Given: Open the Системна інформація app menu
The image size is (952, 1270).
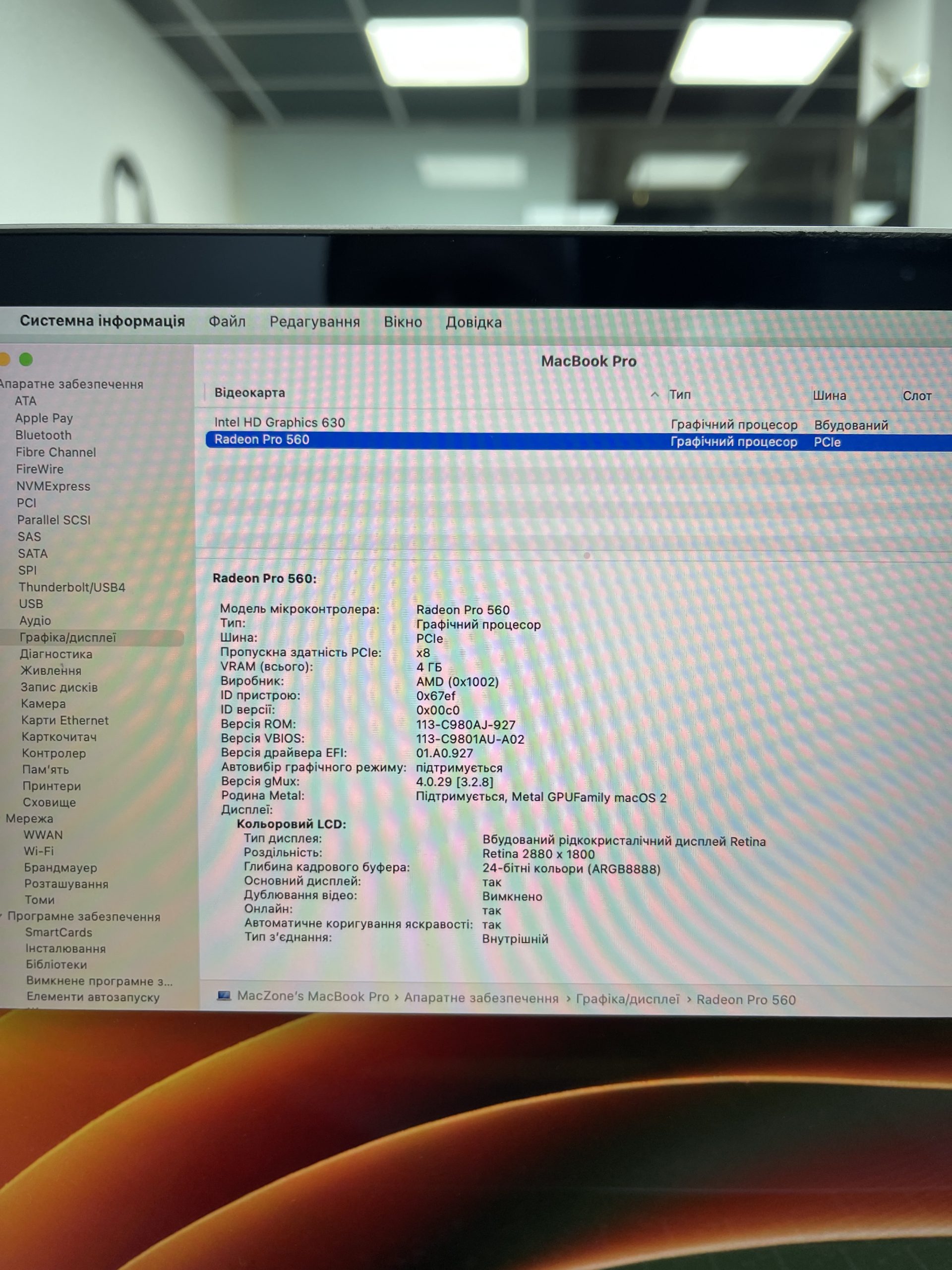Looking at the screenshot, I should pyautogui.click(x=102, y=320).
